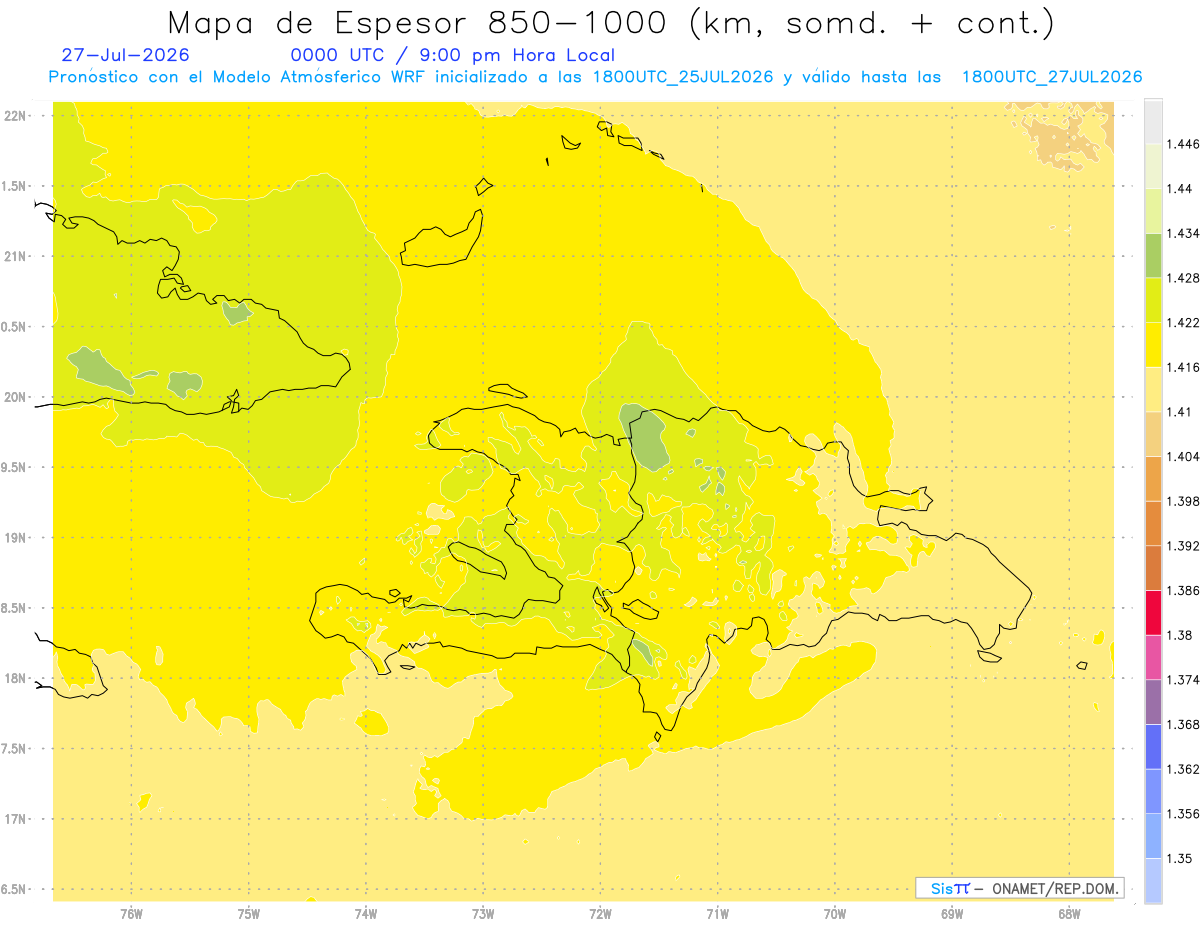Pick the tan 1.404–1.41 legend swatch
This screenshot has height=927, width=1200.
coord(1153,434)
